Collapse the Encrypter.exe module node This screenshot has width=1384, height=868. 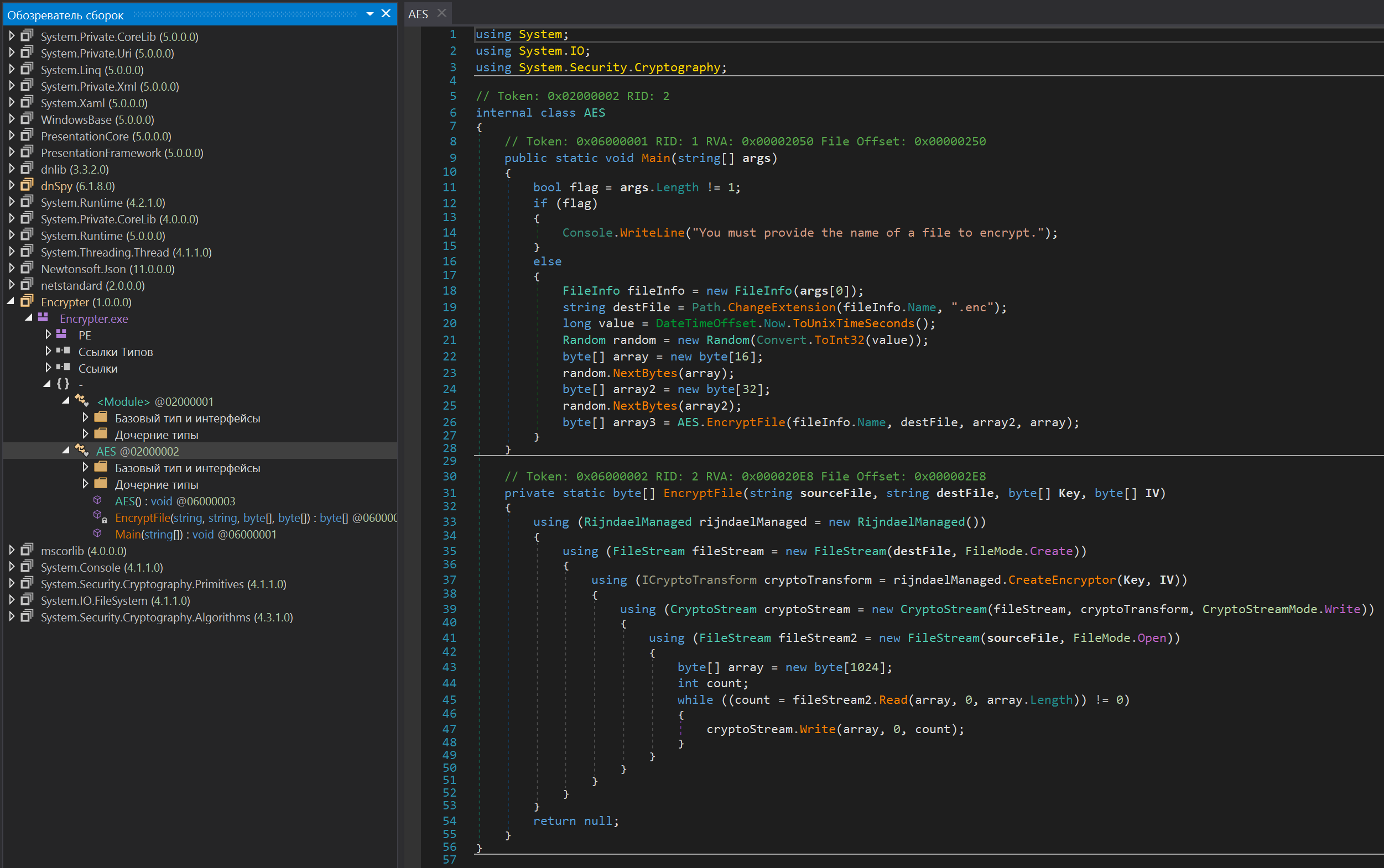click(29, 318)
